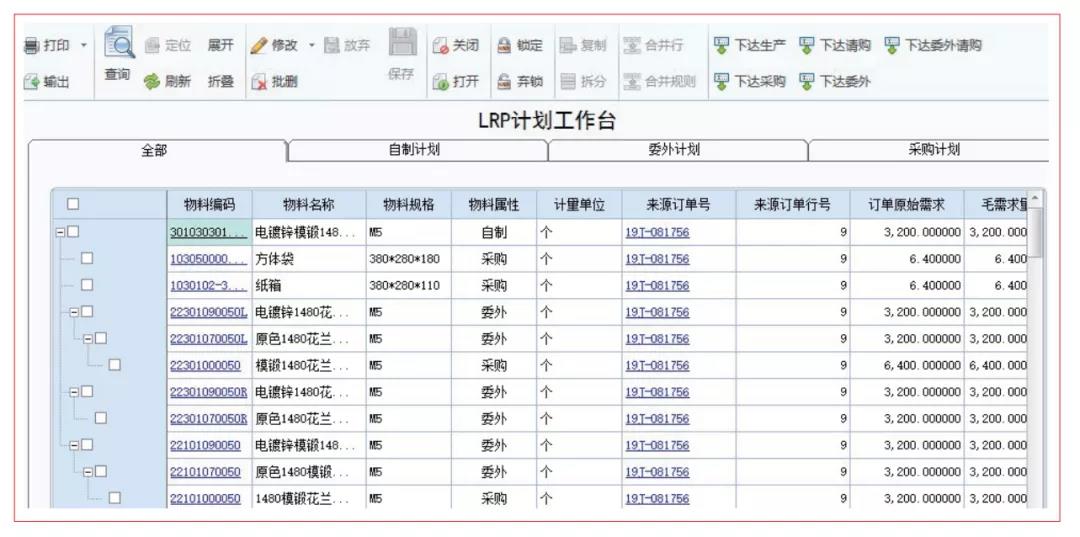Switch to the 自制计划 tab
Image resolution: width=1080 pixels, height=537 pixels.
pyautogui.click(x=415, y=149)
